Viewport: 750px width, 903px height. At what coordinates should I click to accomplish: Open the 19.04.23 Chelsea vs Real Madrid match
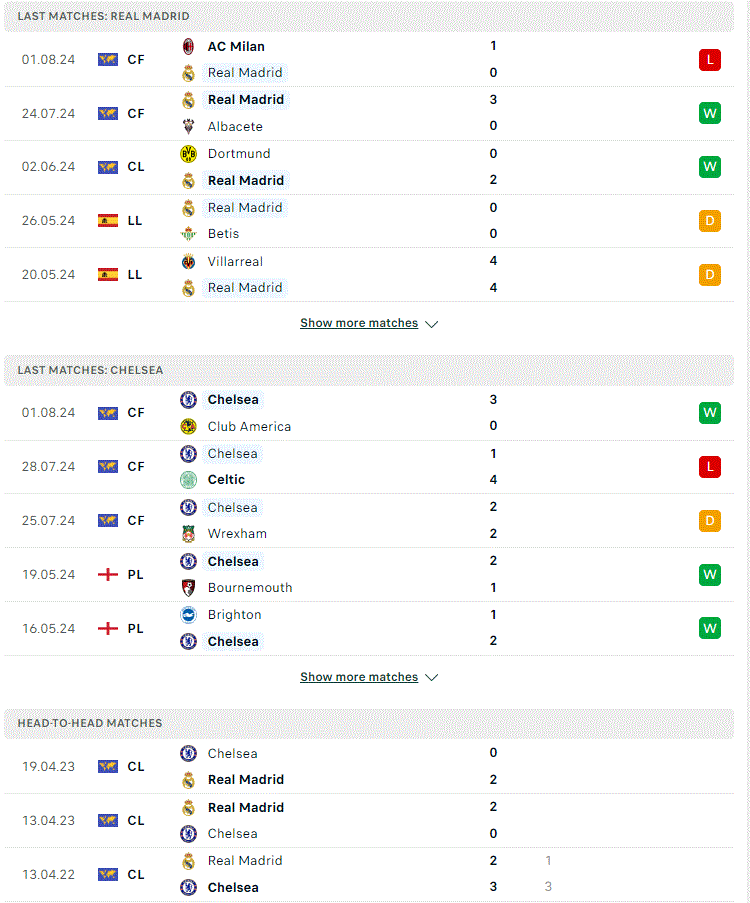click(x=369, y=767)
